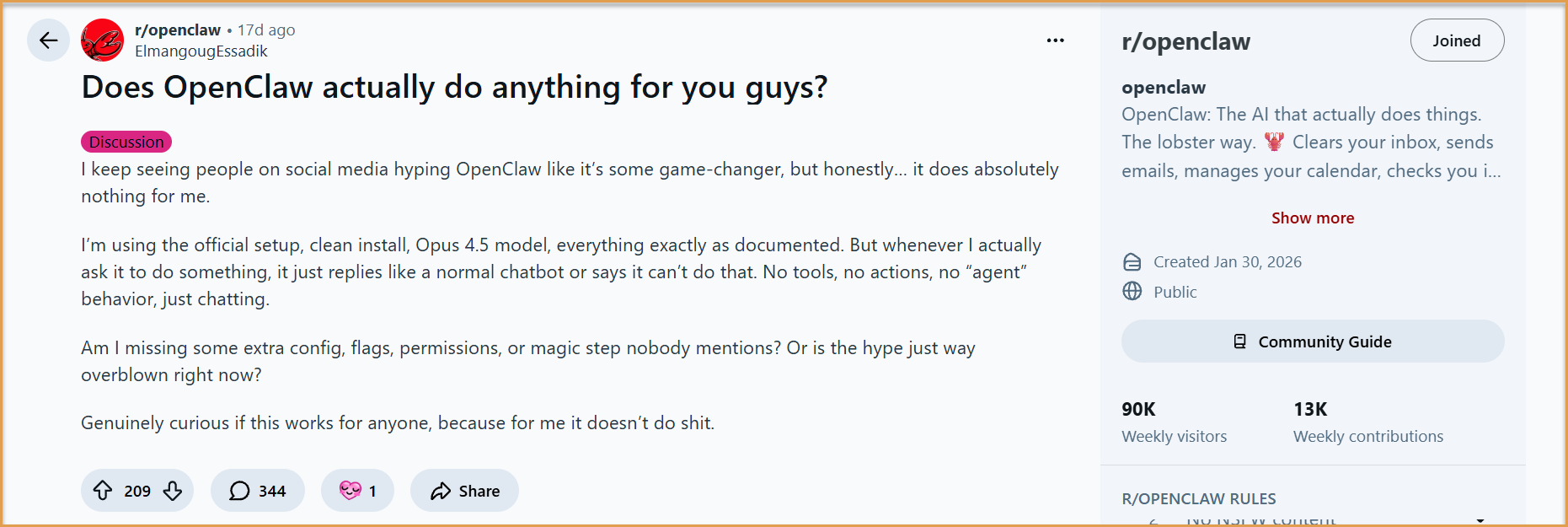
Task: Click the heart-face reaction emoji
Action: [349, 490]
